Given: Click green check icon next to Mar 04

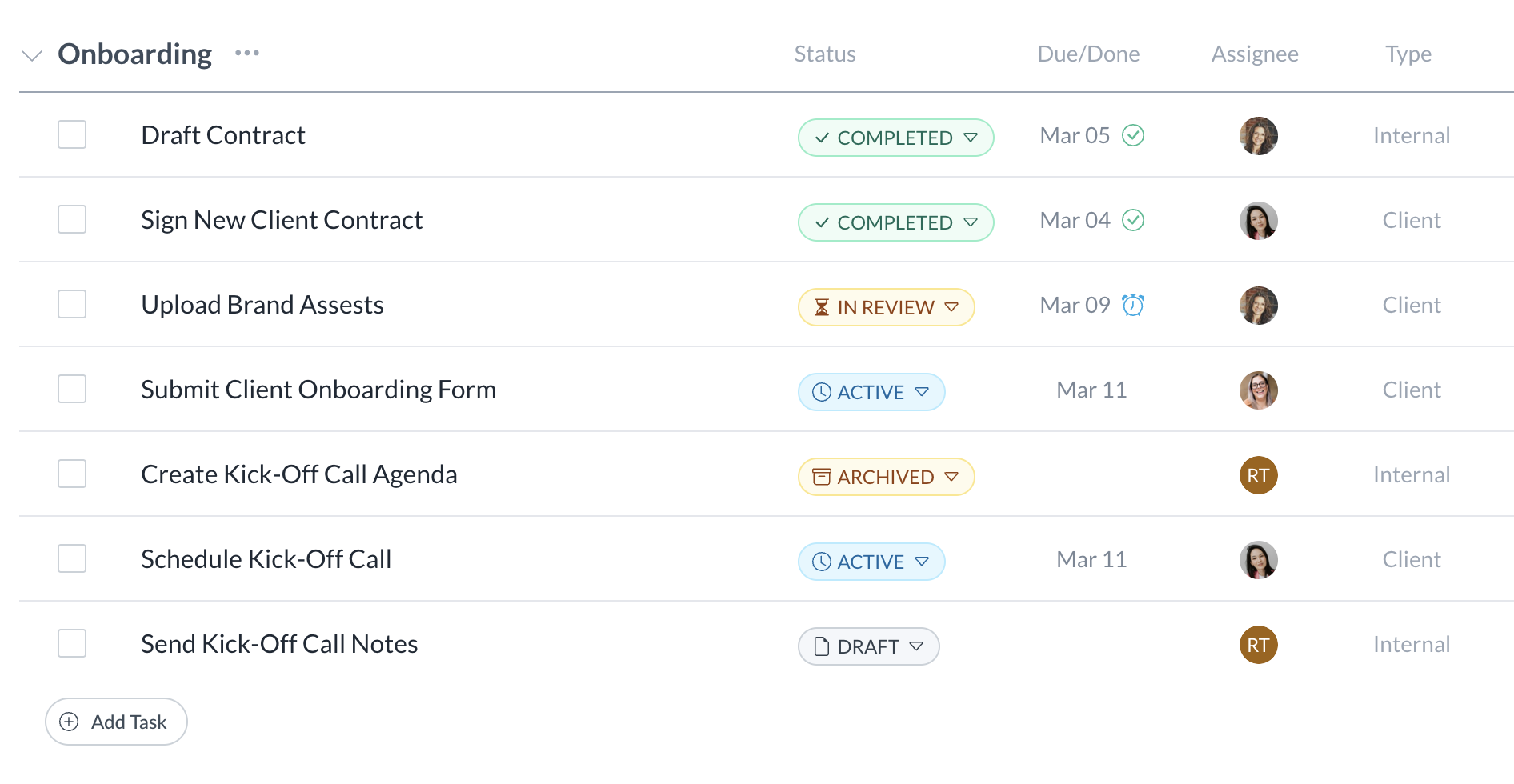Looking at the screenshot, I should (x=1132, y=220).
